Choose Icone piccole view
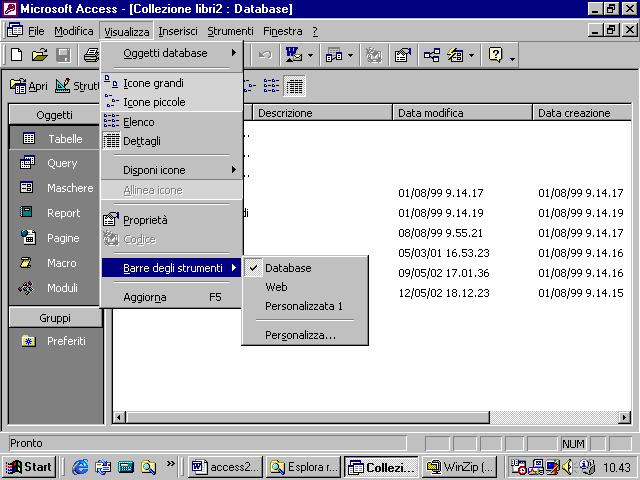640x480 pixels. tap(171, 102)
